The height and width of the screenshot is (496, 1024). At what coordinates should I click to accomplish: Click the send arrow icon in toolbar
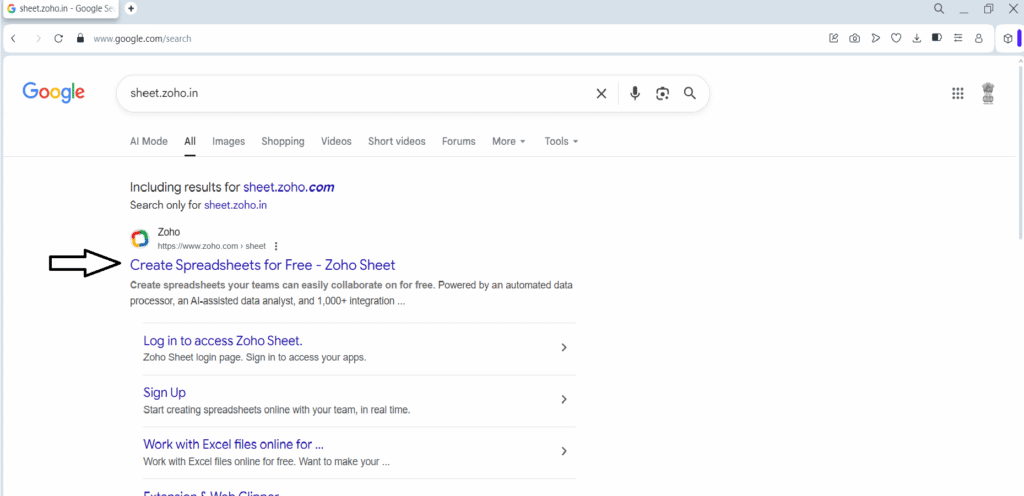coord(875,39)
